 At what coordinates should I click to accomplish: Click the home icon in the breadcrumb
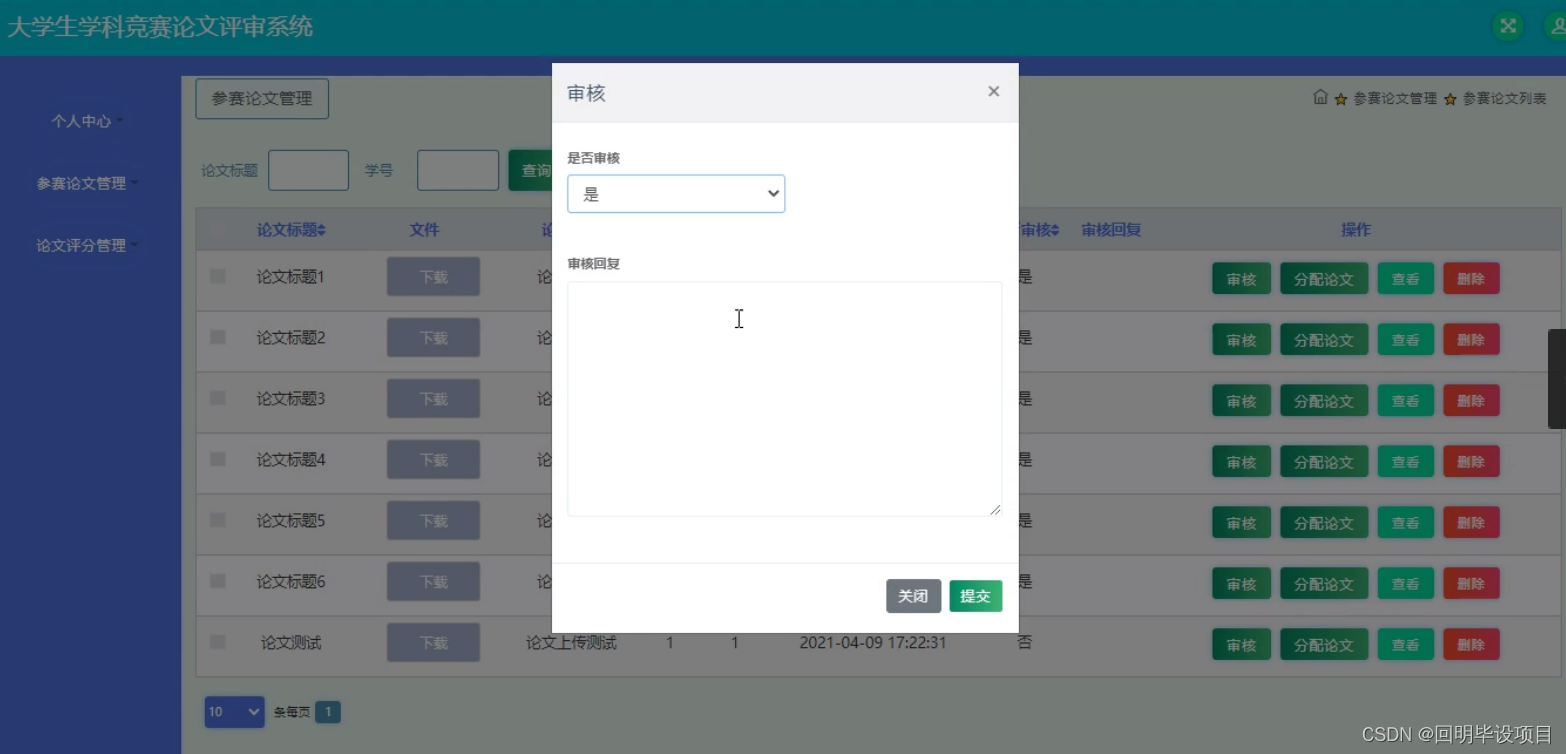(x=1319, y=98)
